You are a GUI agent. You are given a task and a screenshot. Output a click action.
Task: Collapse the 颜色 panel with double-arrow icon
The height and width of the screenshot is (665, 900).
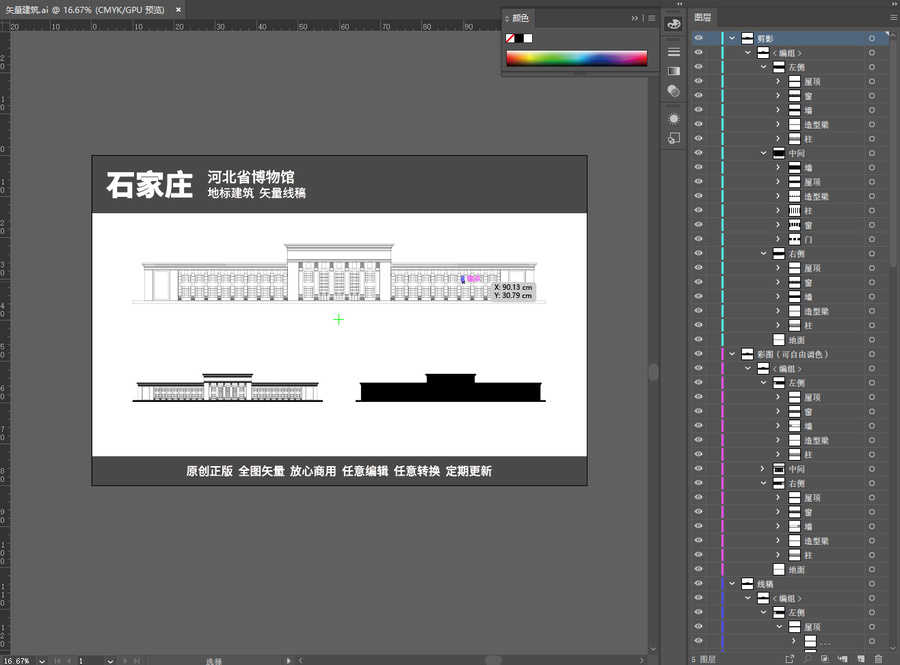click(x=635, y=18)
